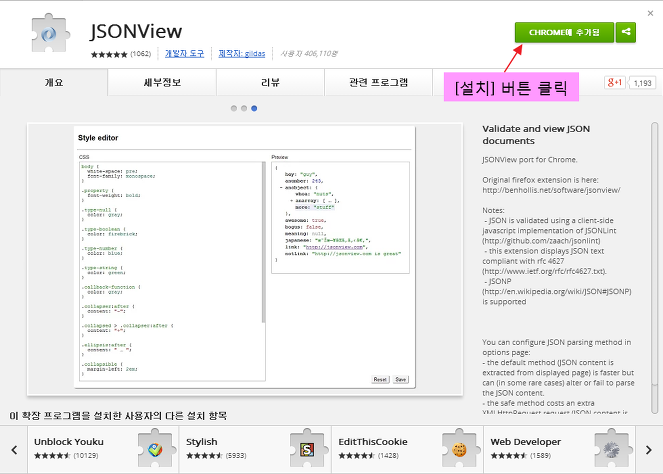The image size is (663, 474).
Task: Click the Unblock Youku star rating
Action: tap(52, 455)
